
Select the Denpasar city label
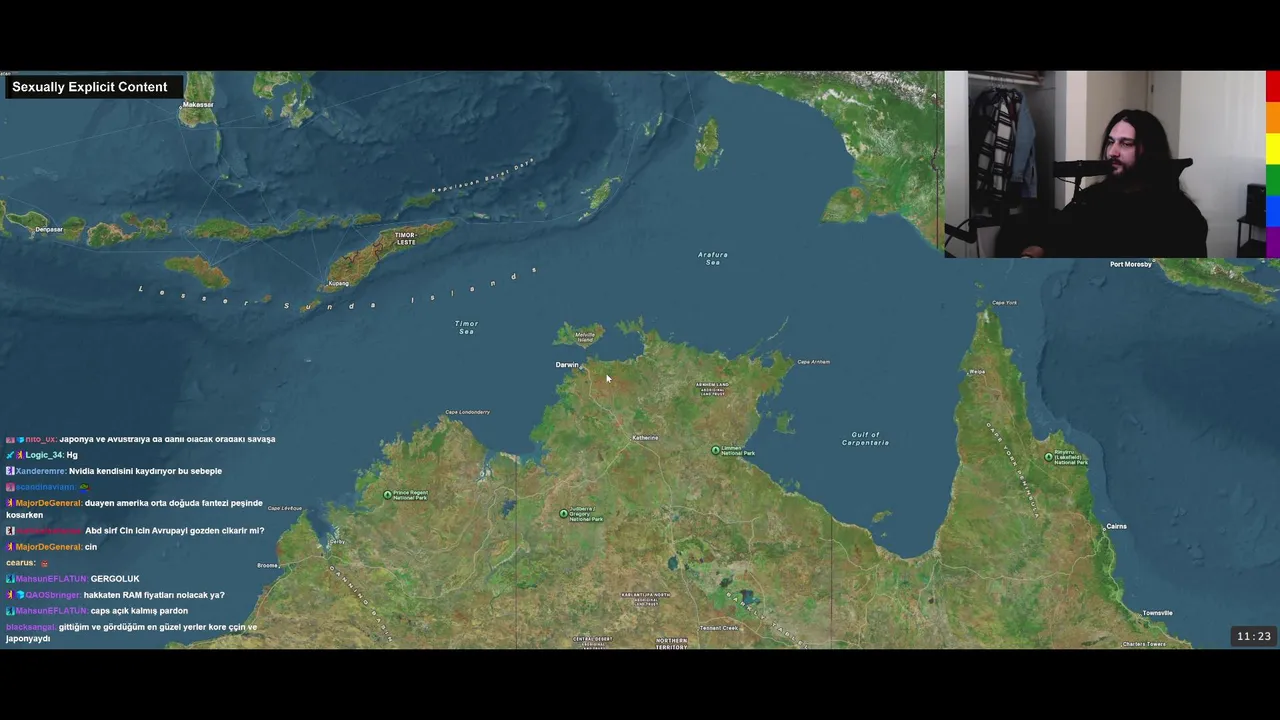click(x=49, y=229)
